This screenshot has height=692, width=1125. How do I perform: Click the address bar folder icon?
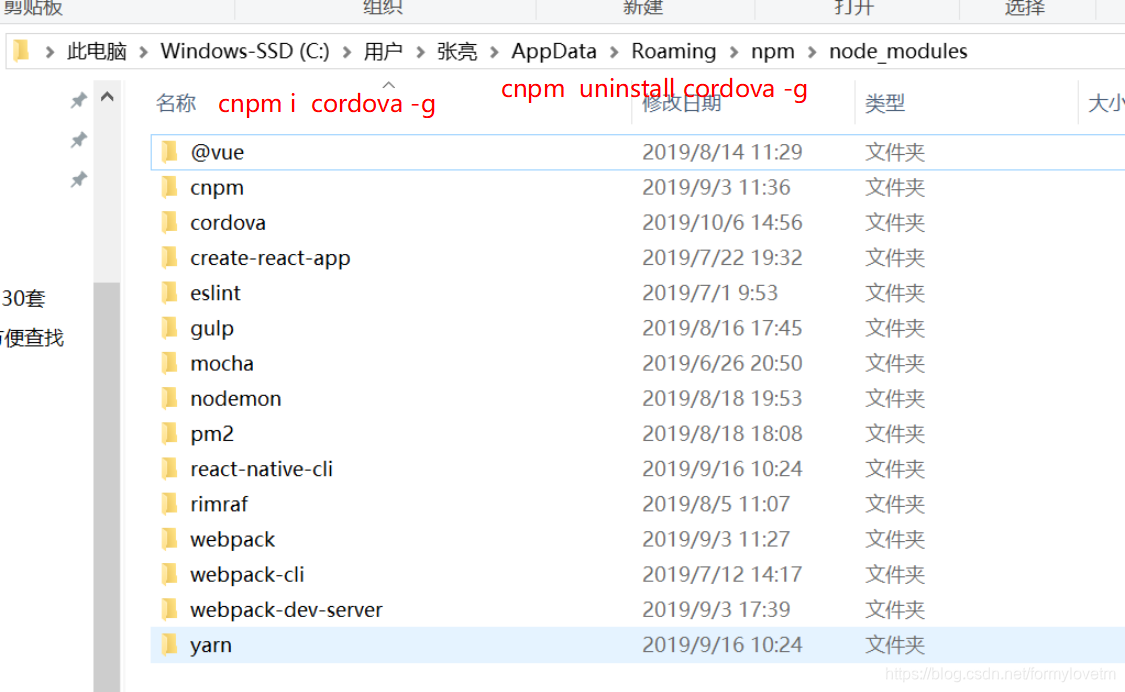(22, 51)
